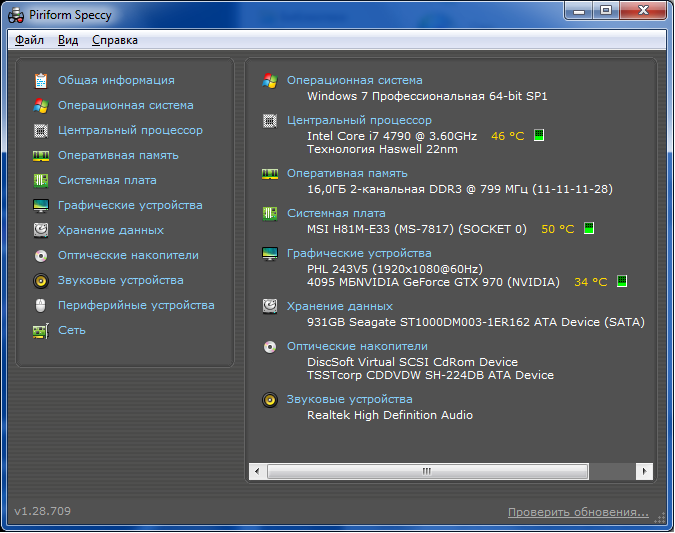The height and width of the screenshot is (533, 675).
Task: Go to Хранение данных in the sidebar
Action: (x=111, y=230)
